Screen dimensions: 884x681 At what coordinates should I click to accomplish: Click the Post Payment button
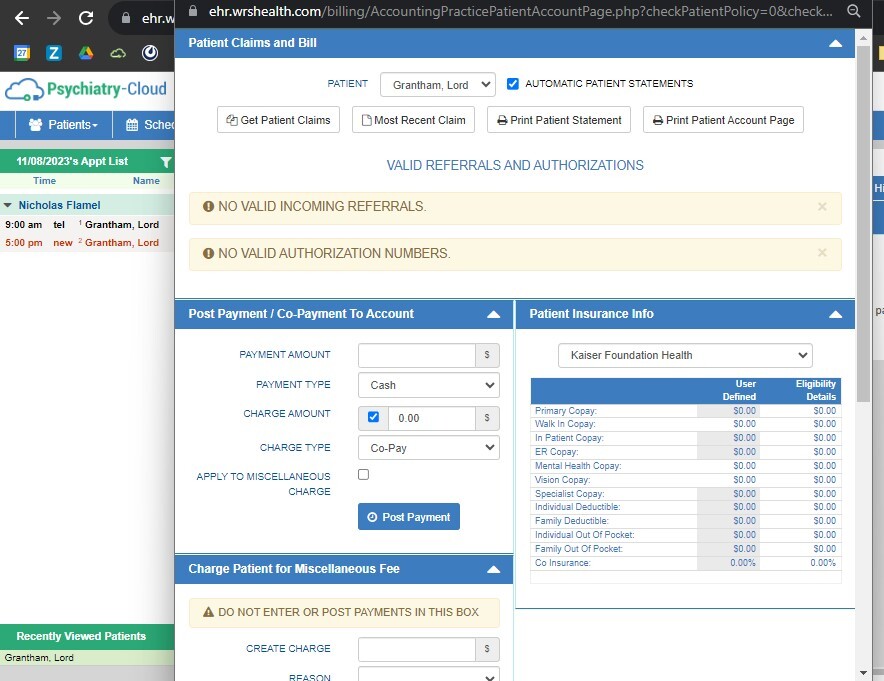(408, 517)
